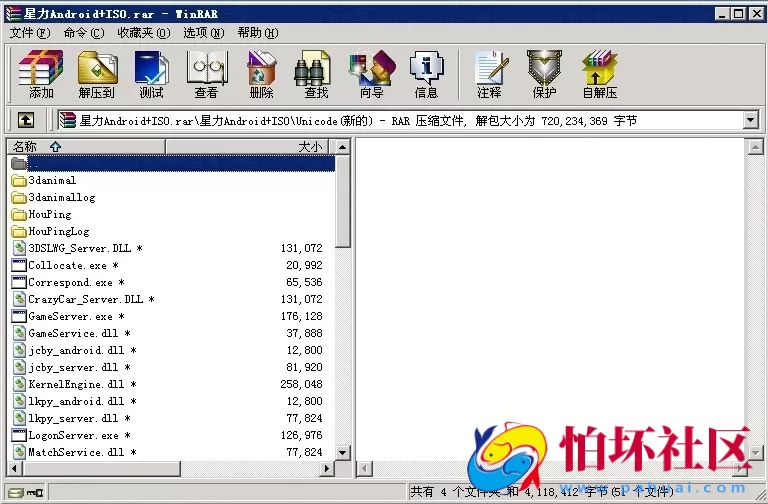768x504 pixels.
Task: Open the 选项(N) menu
Action: [x=203, y=32]
